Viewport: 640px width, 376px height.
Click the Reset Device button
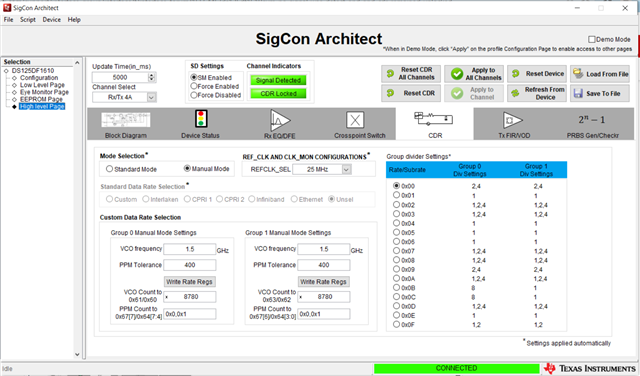click(x=537, y=74)
